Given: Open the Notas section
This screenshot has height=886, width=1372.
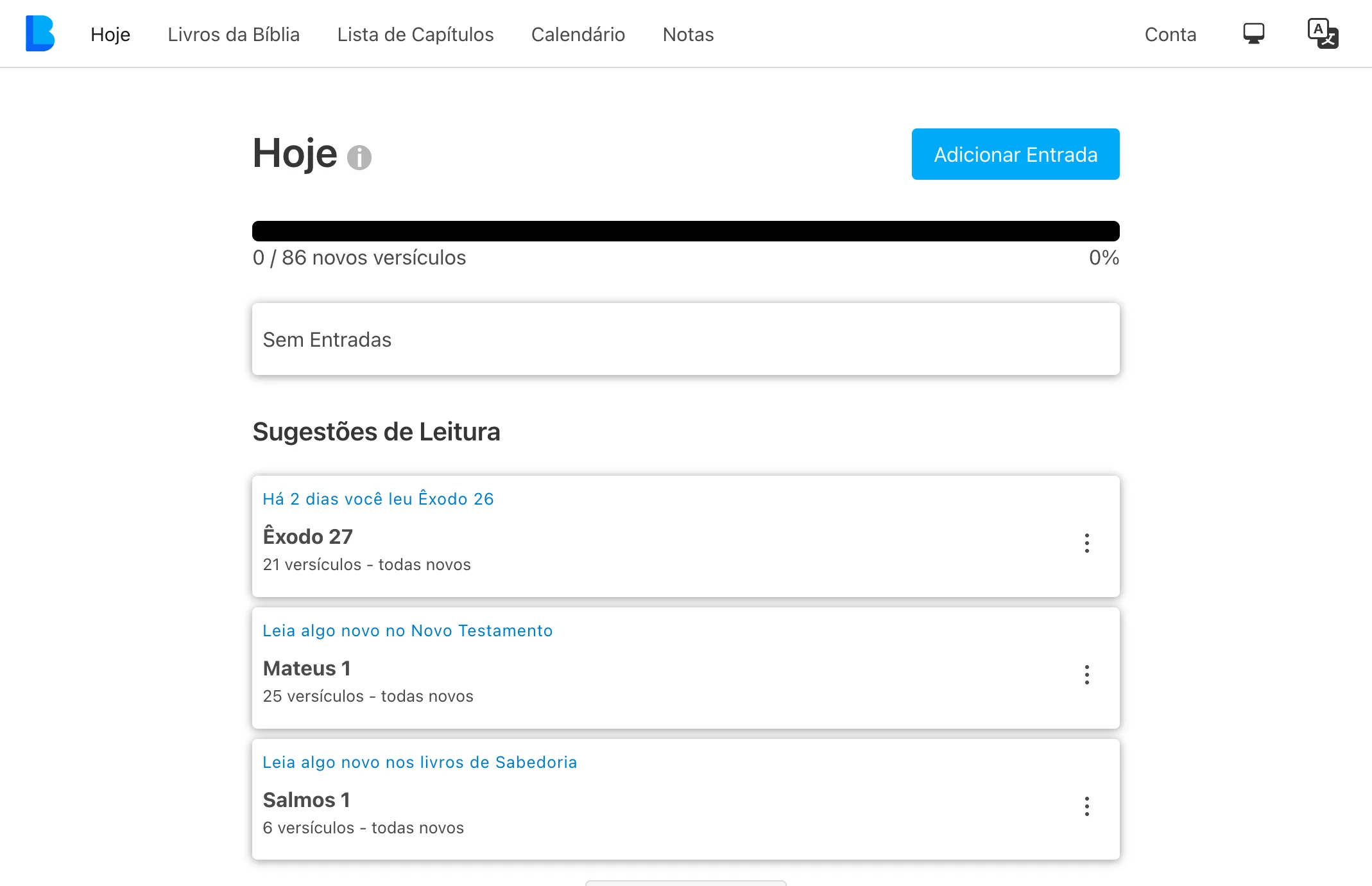Looking at the screenshot, I should pos(688,34).
